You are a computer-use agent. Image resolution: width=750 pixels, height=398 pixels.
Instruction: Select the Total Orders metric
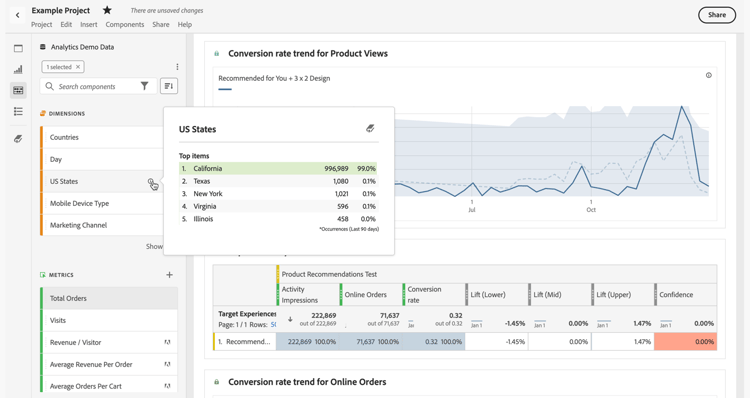point(109,298)
